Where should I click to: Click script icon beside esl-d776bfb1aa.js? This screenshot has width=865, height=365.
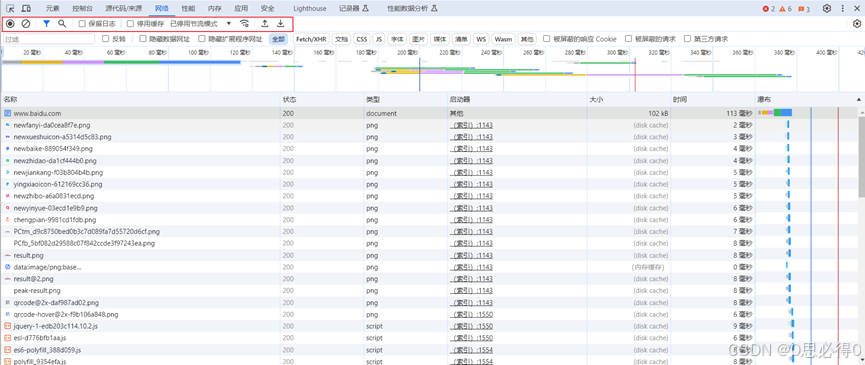point(8,338)
